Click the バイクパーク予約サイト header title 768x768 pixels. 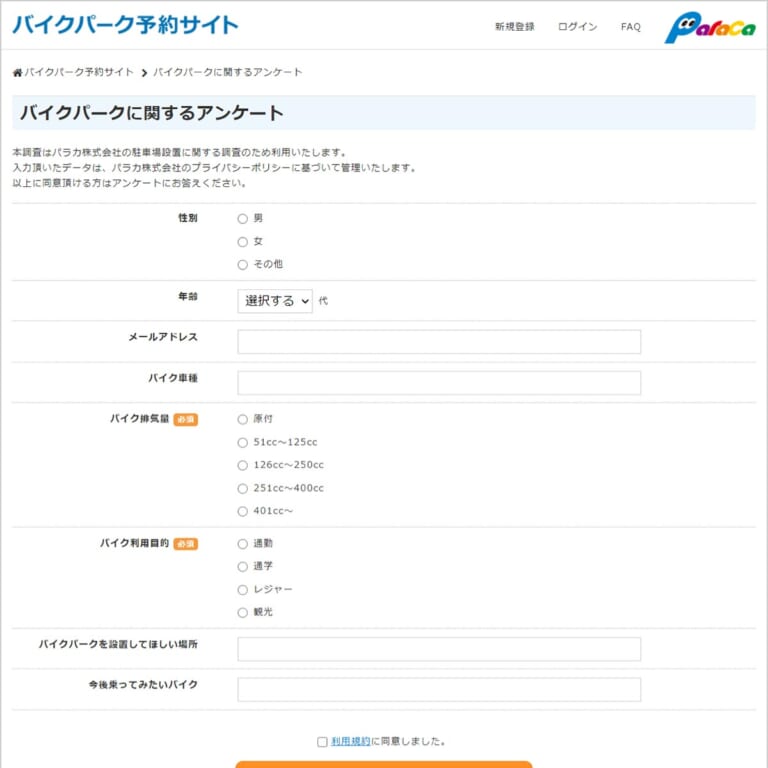125,25
